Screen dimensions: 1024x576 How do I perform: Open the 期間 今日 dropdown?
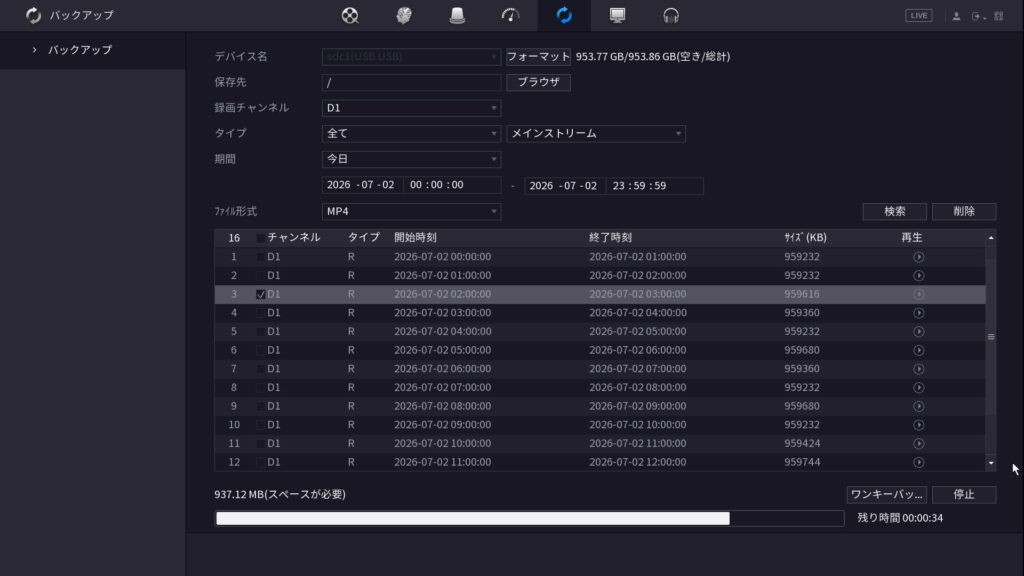411,159
